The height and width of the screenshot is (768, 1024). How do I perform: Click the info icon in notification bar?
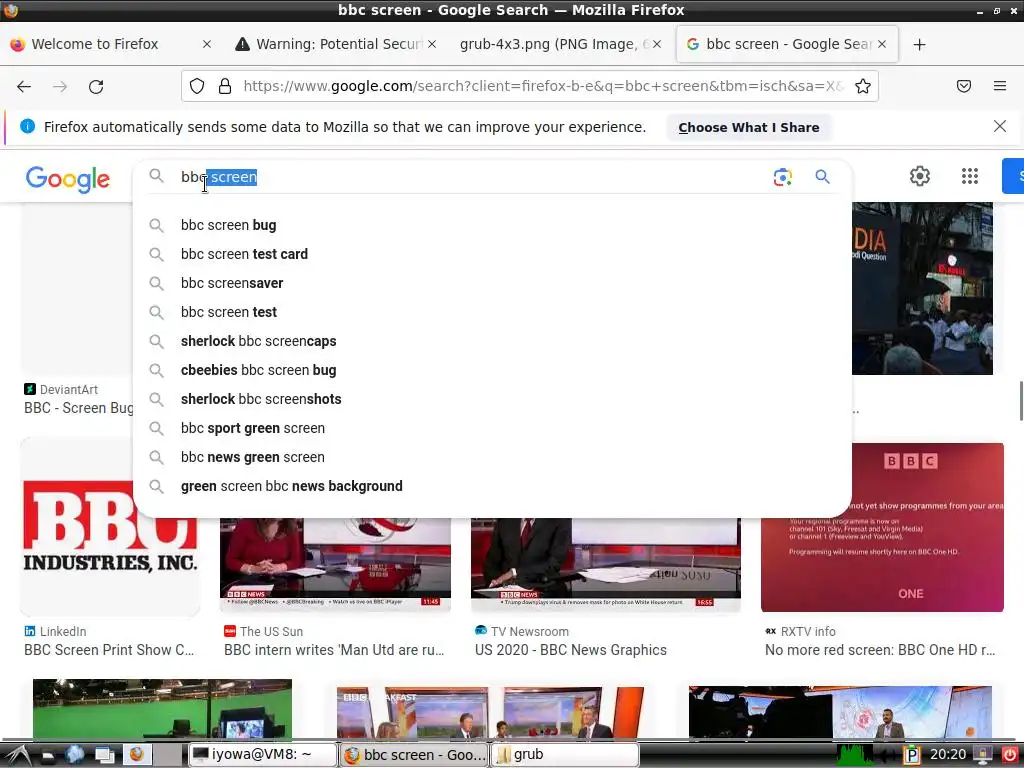click(x=27, y=126)
